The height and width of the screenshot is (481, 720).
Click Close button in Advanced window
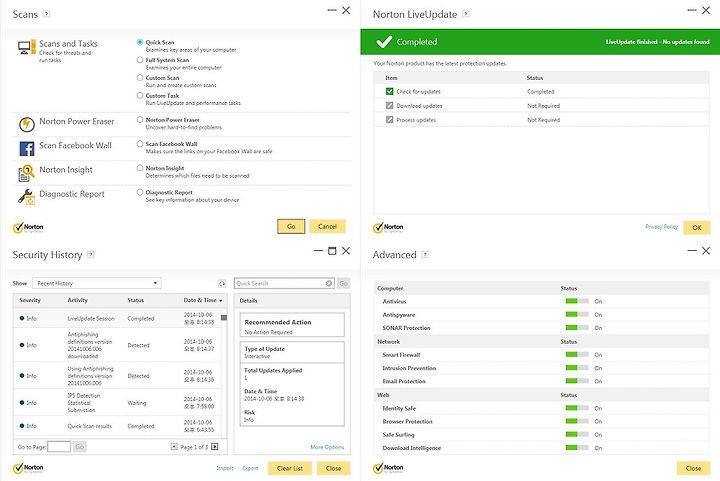pos(693,468)
